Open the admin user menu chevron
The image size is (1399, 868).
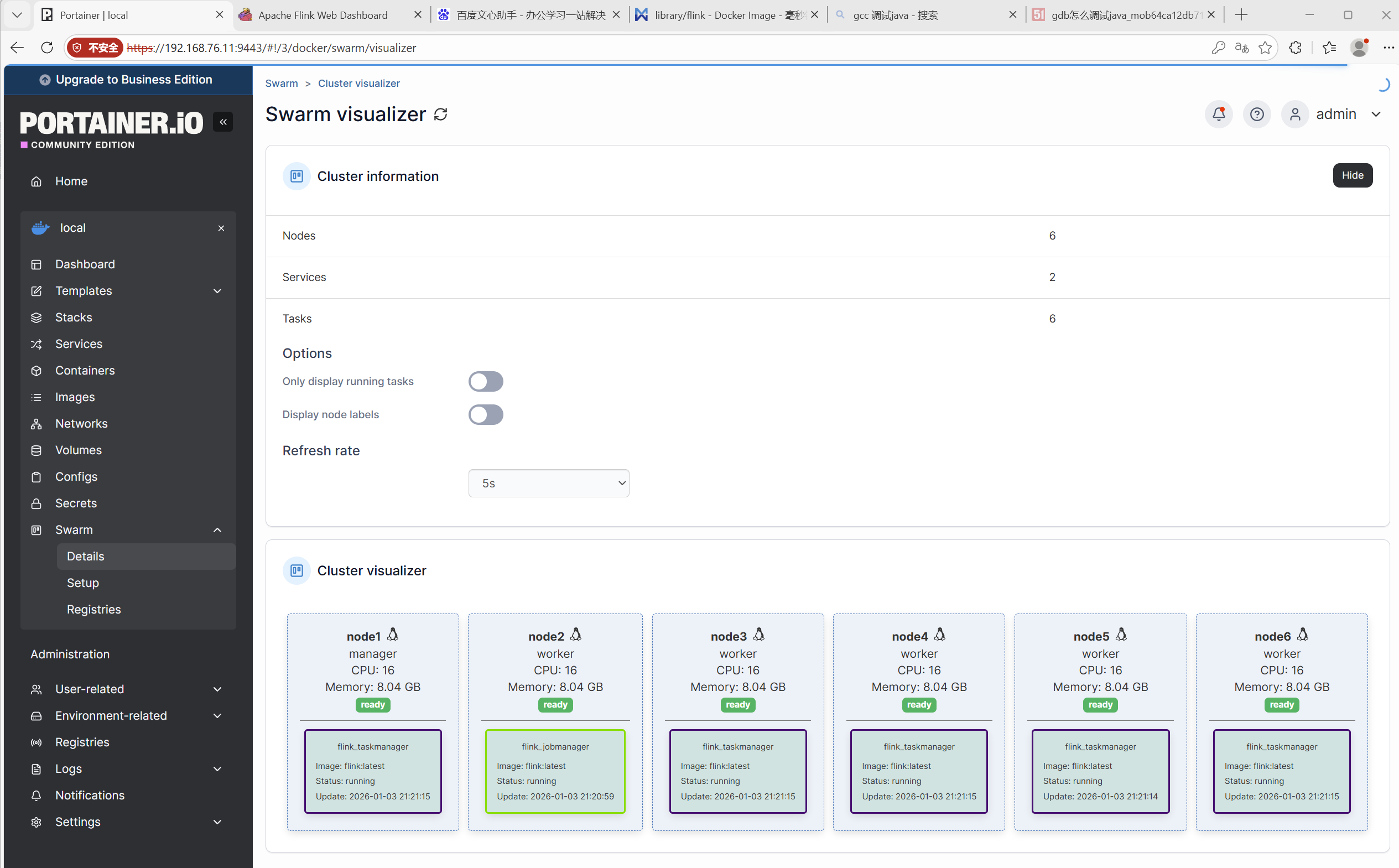tap(1376, 115)
